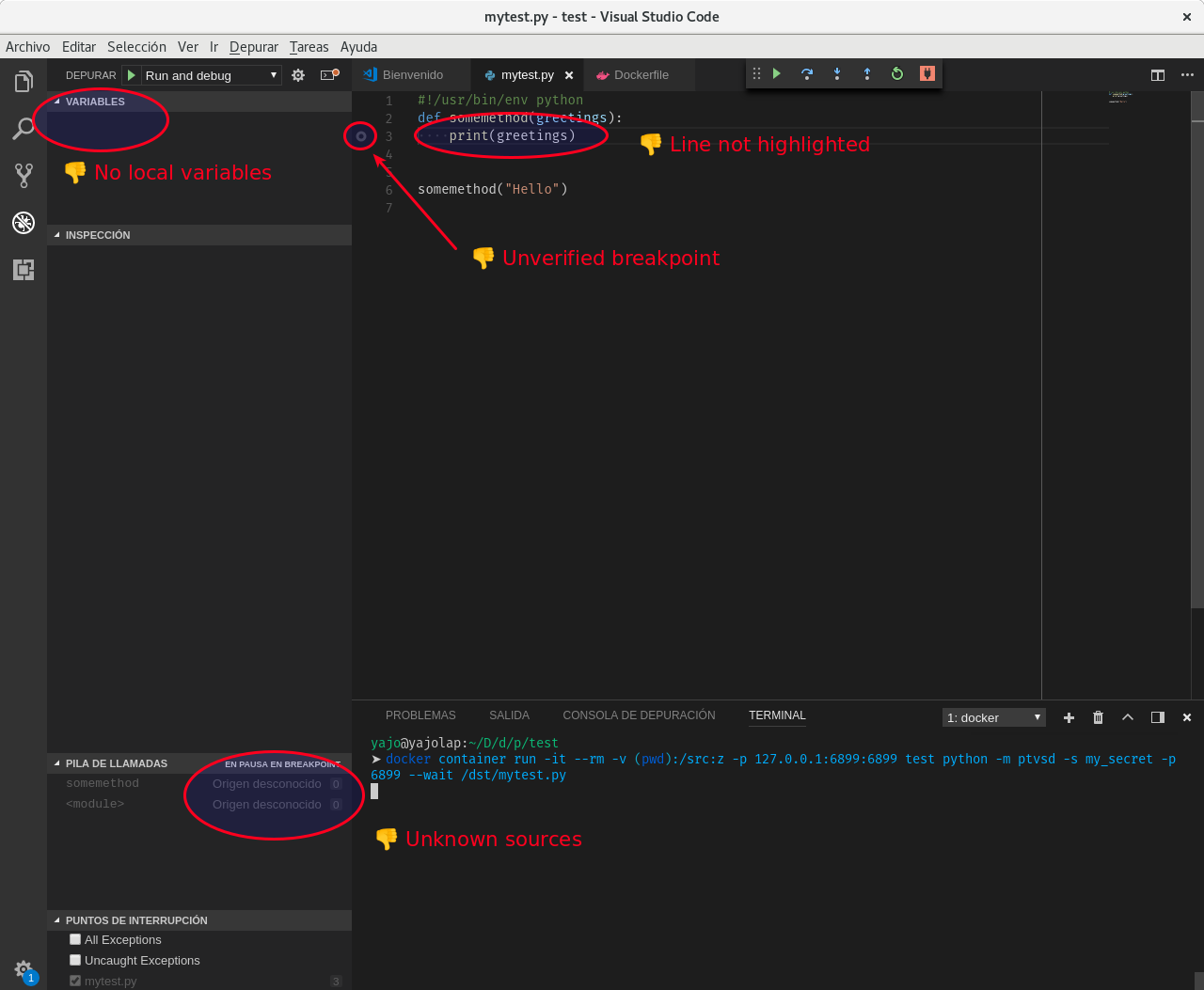
Task: Click the Step Into debug icon
Action: (837, 73)
